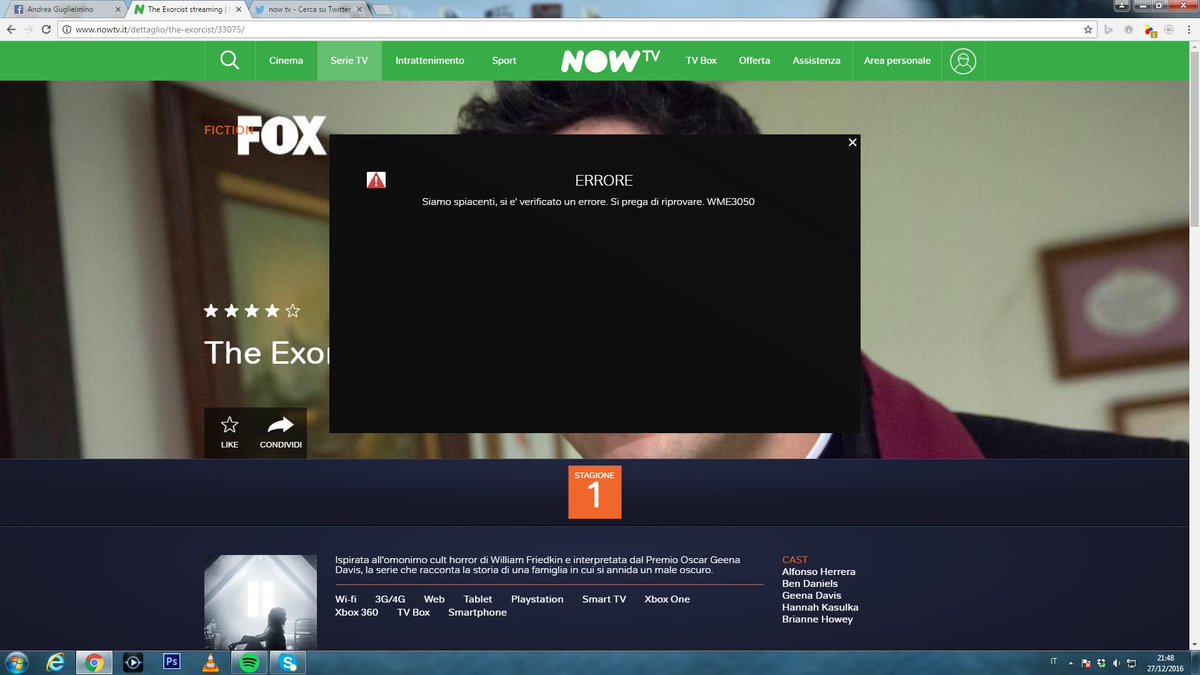Click the Smart TV device label
Screen dimensions: 1200x675
pos(604,599)
